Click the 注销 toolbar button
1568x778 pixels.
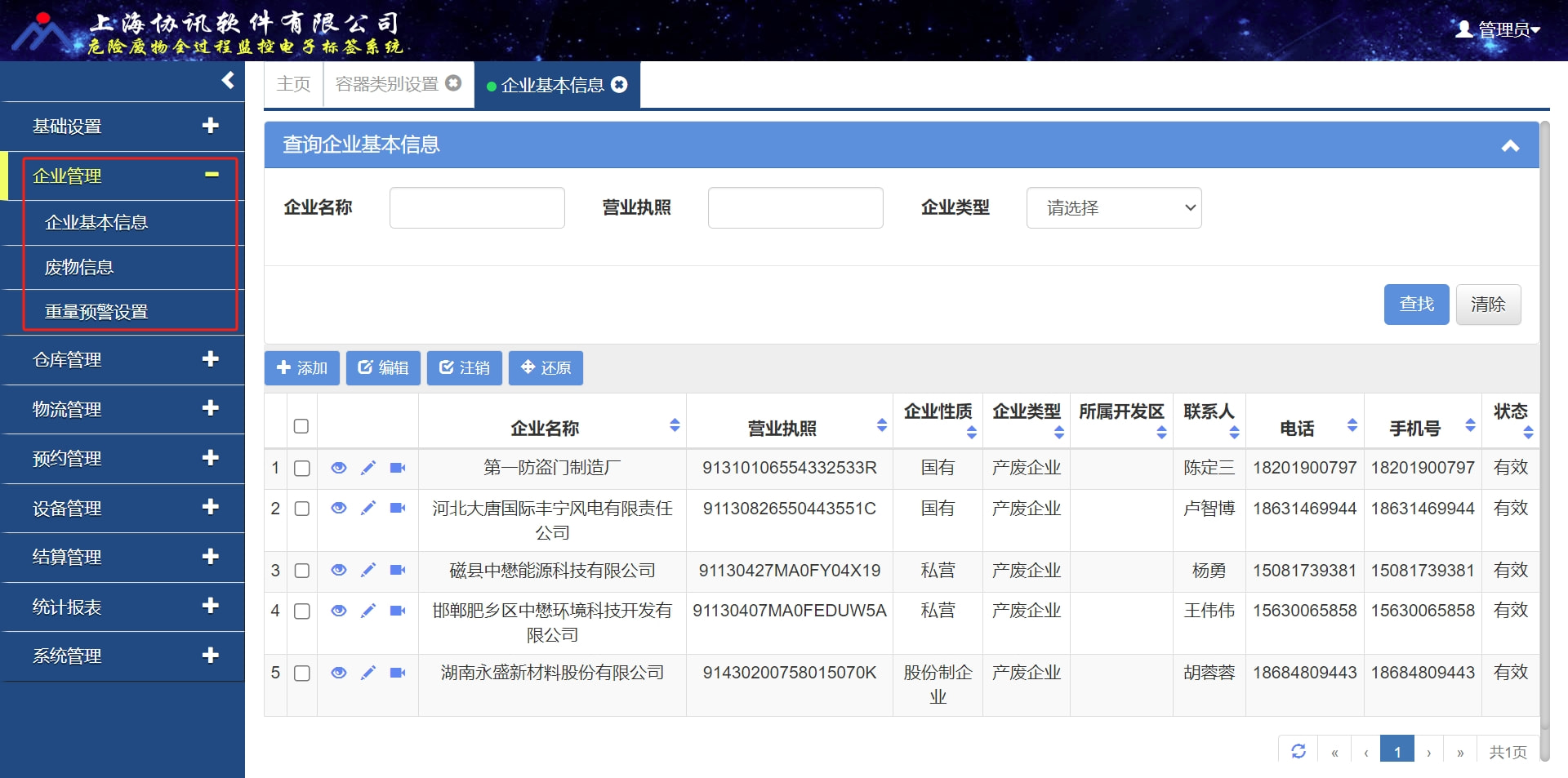point(465,368)
